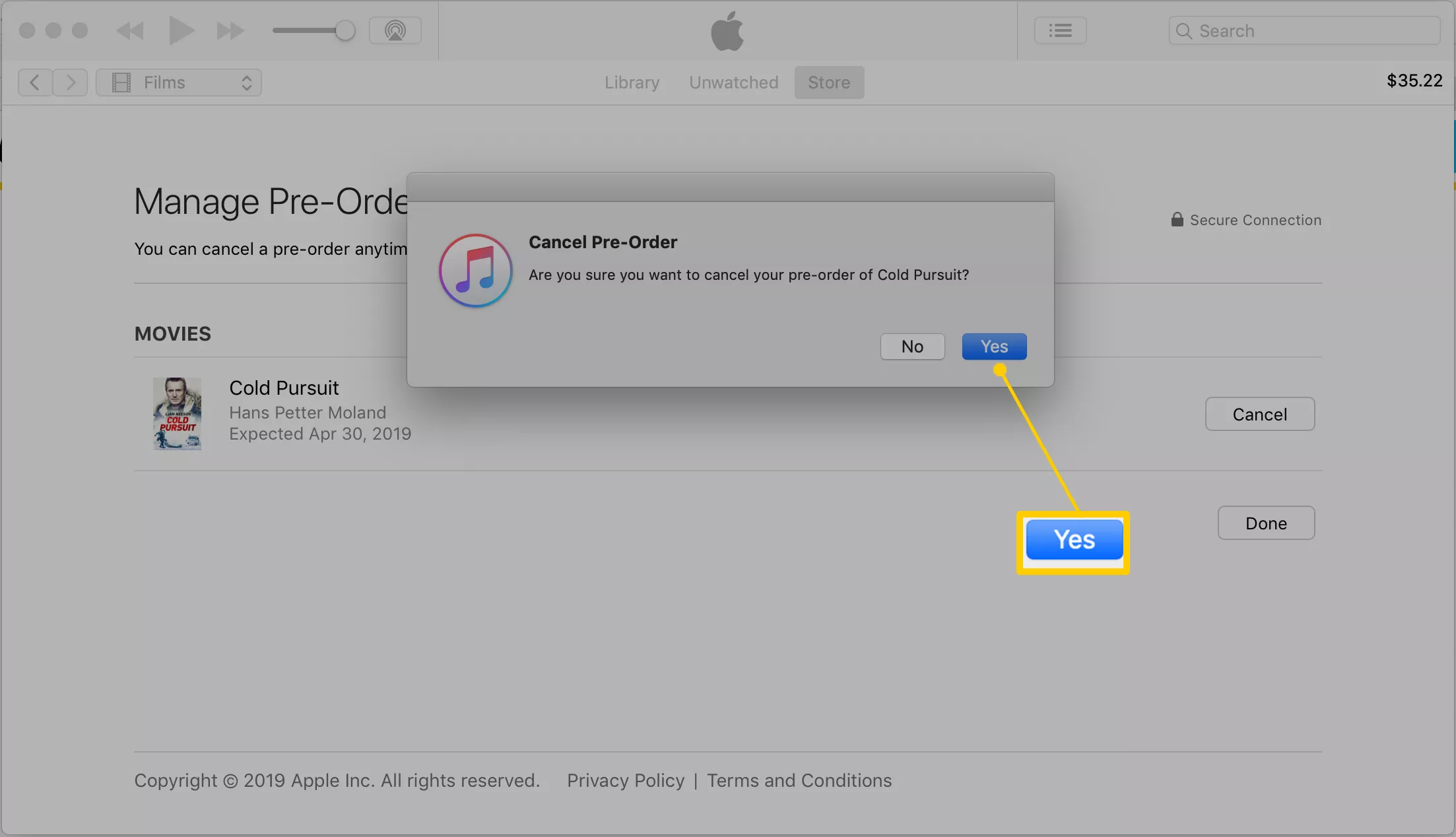Click the Done button on page

pos(1266,522)
